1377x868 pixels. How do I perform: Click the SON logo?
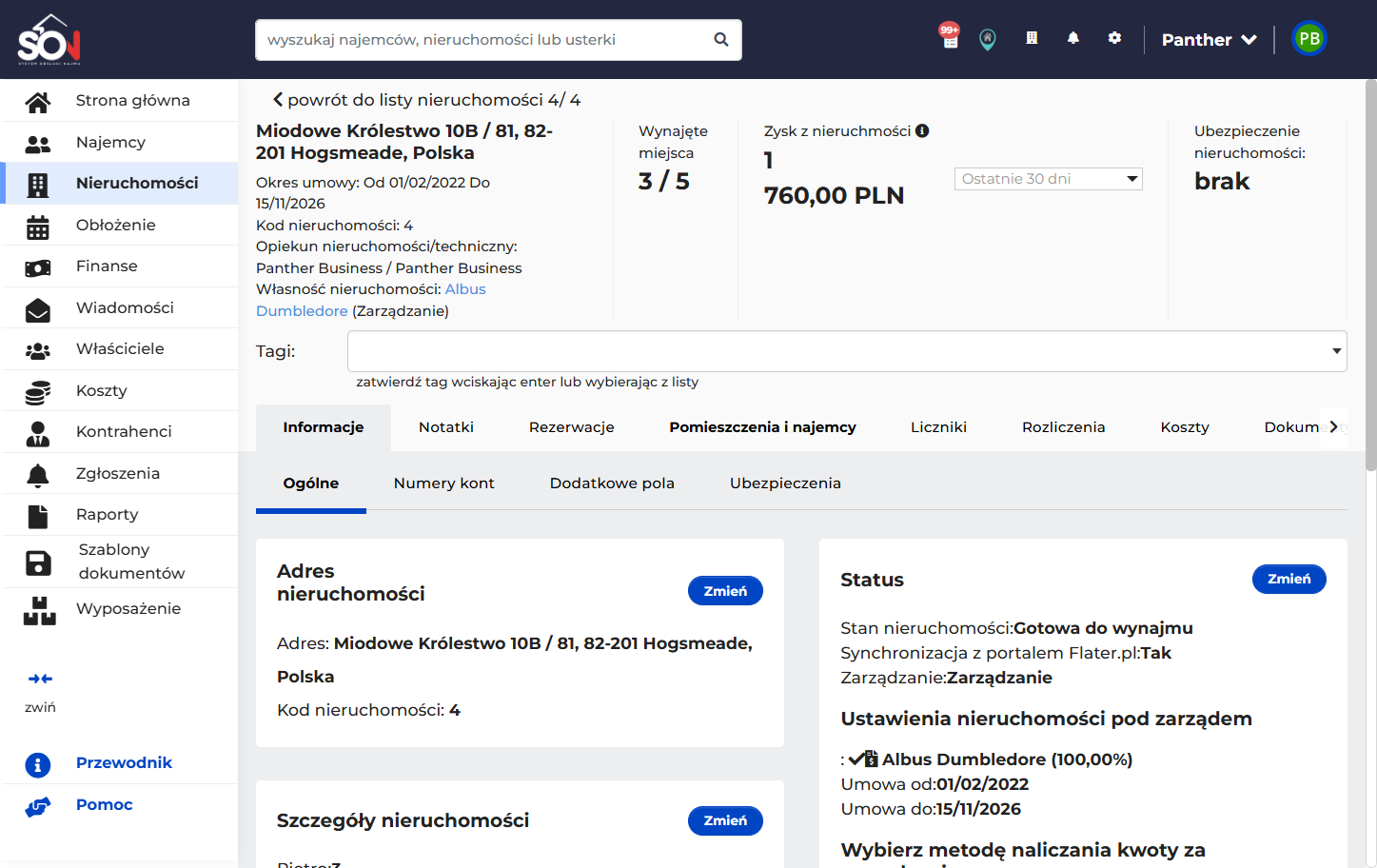(x=49, y=40)
